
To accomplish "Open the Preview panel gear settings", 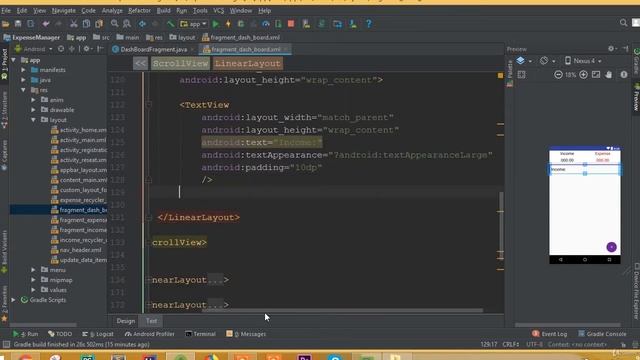I will click(611, 49).
